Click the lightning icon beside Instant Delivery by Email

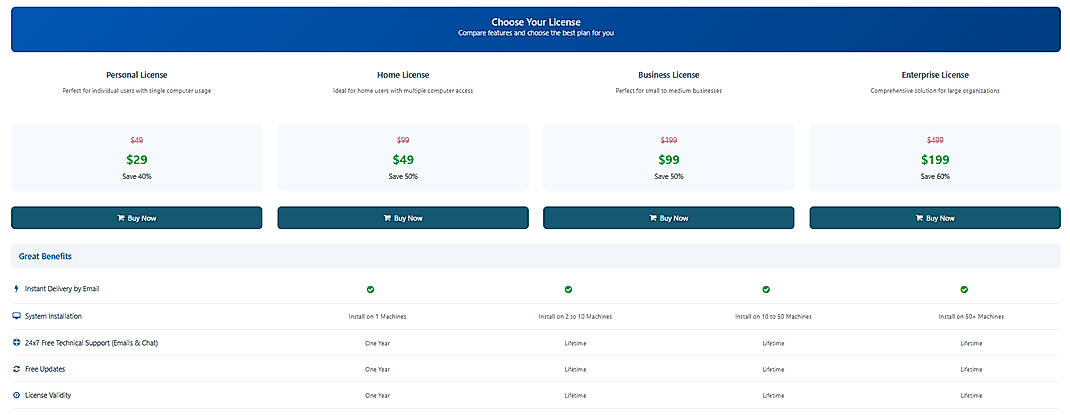coord(16,289)
